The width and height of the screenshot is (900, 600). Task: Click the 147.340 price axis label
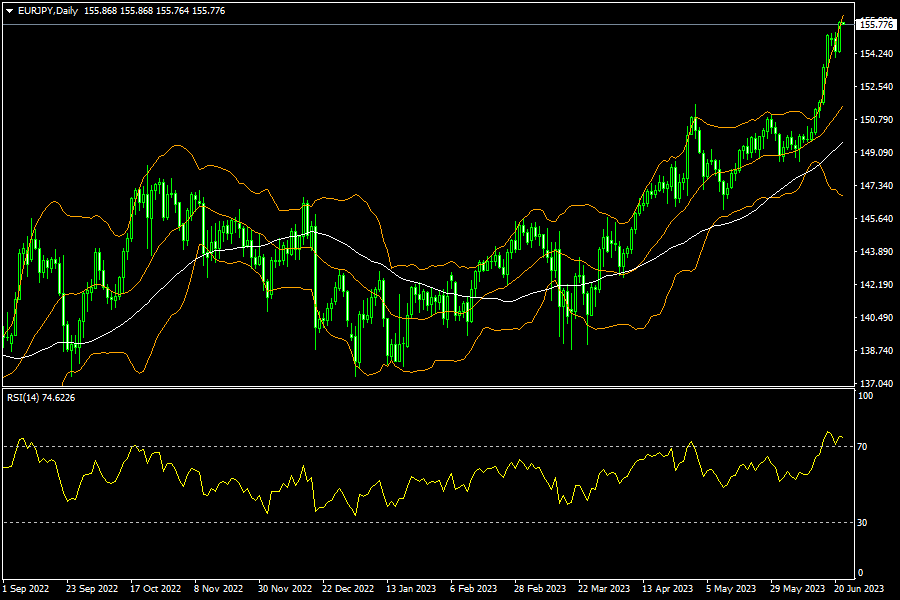coord(876,185)
